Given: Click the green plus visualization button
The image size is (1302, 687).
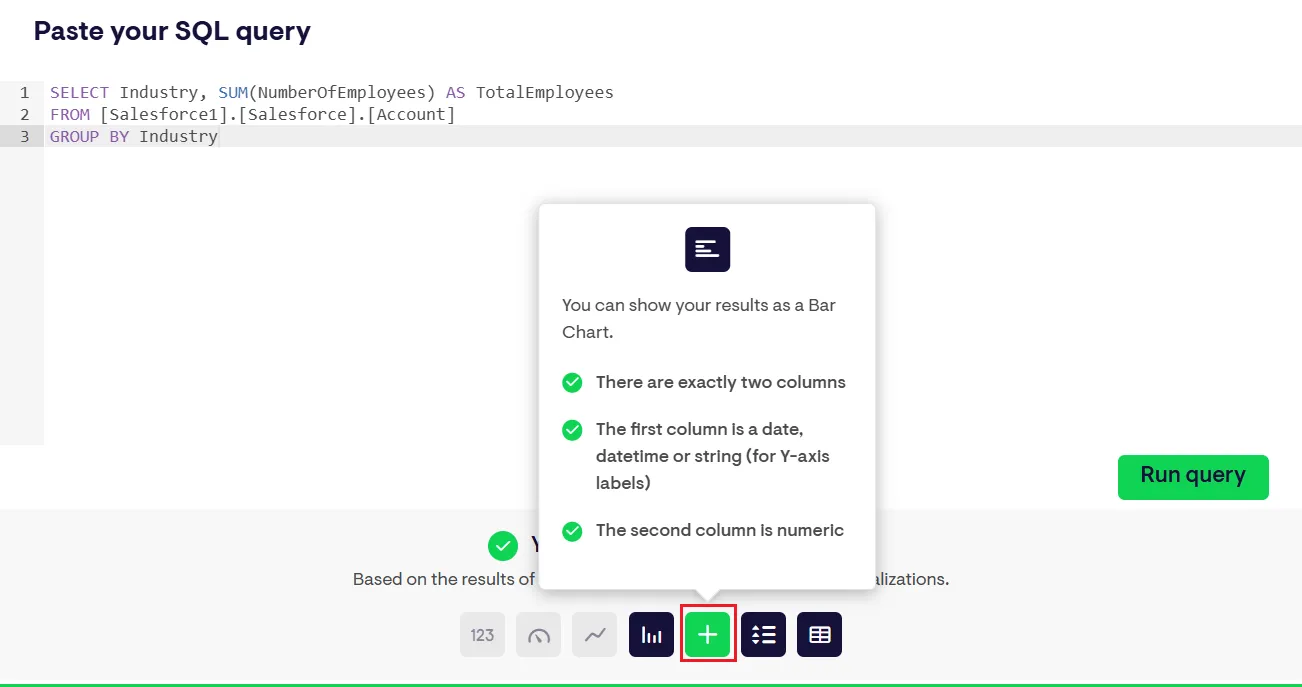Looking at the screenshot, I should pos(708,635).
